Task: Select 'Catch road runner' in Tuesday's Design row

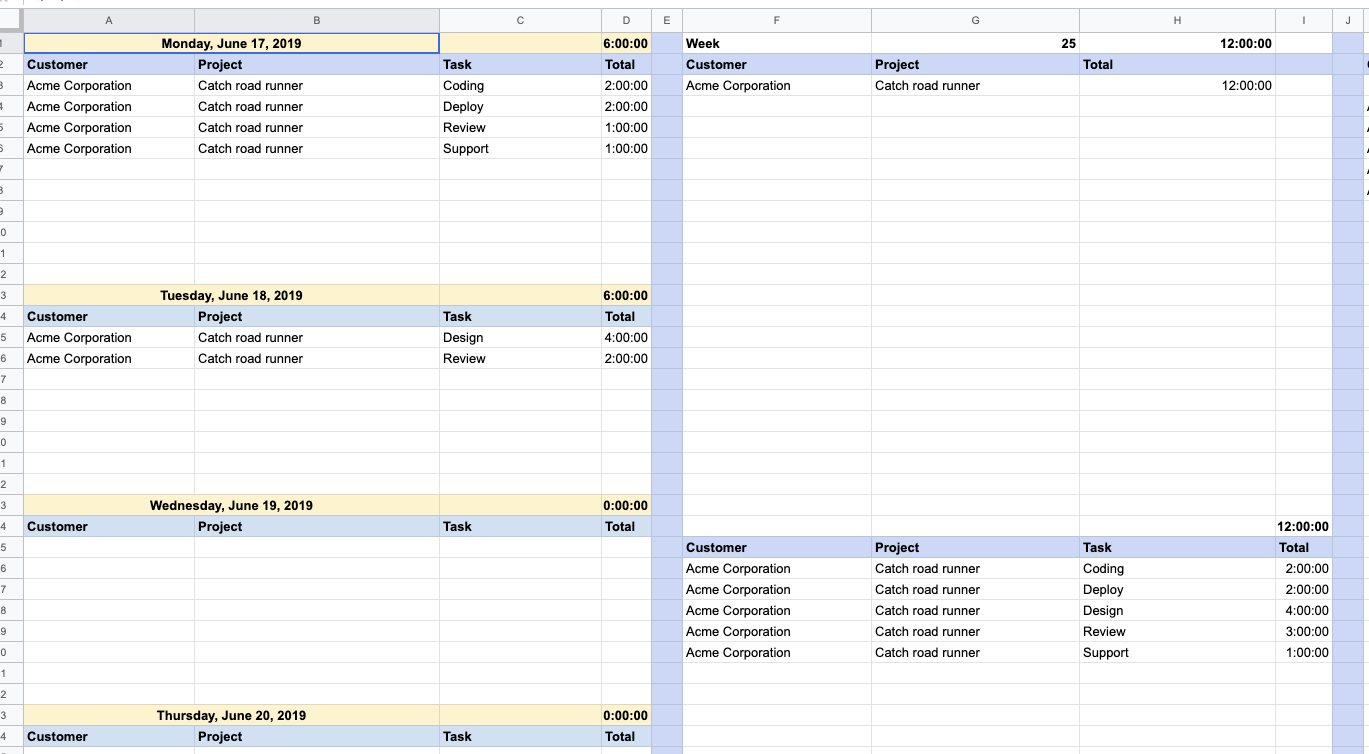Action: pyautogui.click(x=317, y=338)
